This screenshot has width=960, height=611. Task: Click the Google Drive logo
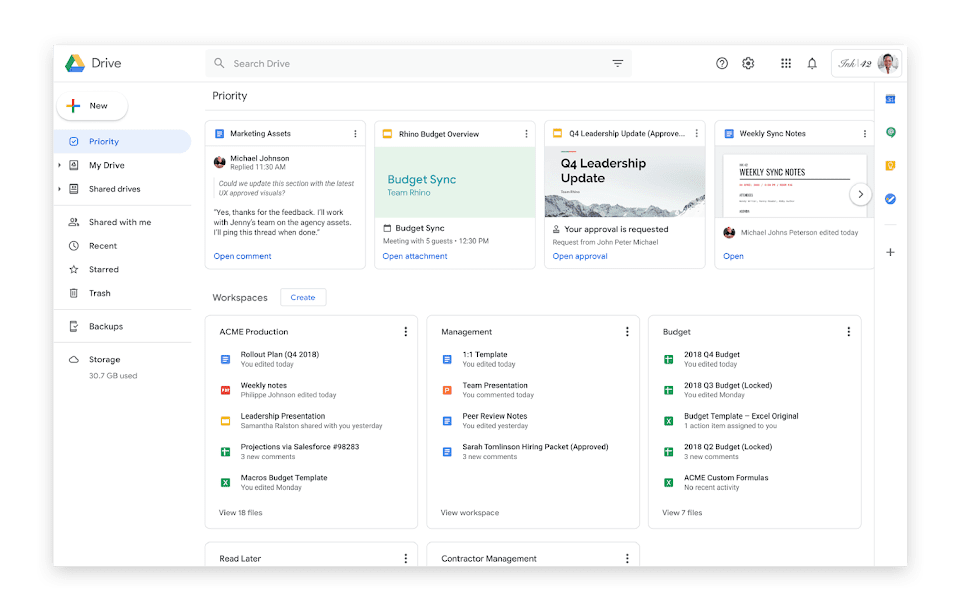coord(75,63)
